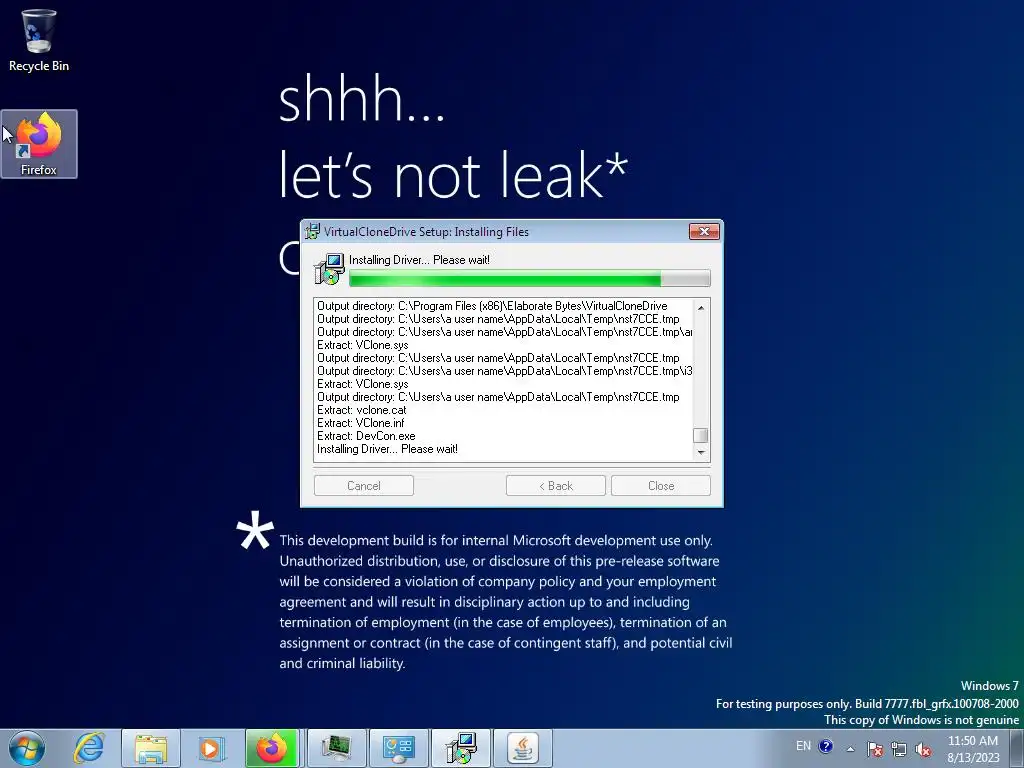The height and width of the screenshot is (768, 1024).
Task: Click the installer computer-and-disc icon
Action: pos(329,269)
